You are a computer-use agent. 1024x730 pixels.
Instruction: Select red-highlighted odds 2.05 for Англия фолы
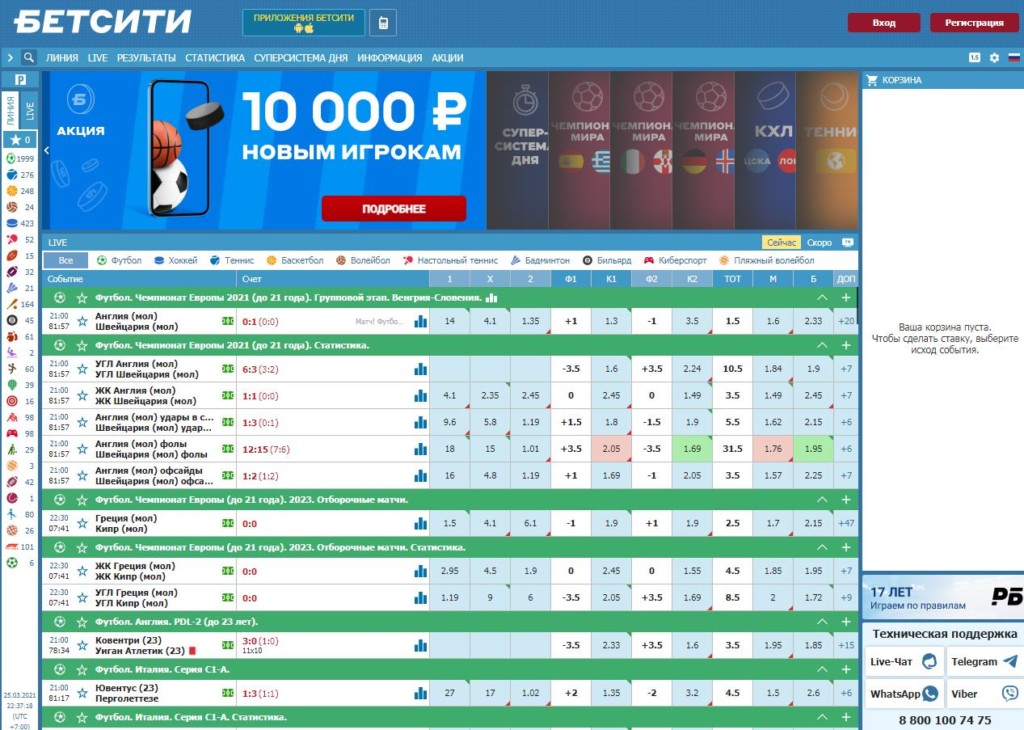point(611,449)
